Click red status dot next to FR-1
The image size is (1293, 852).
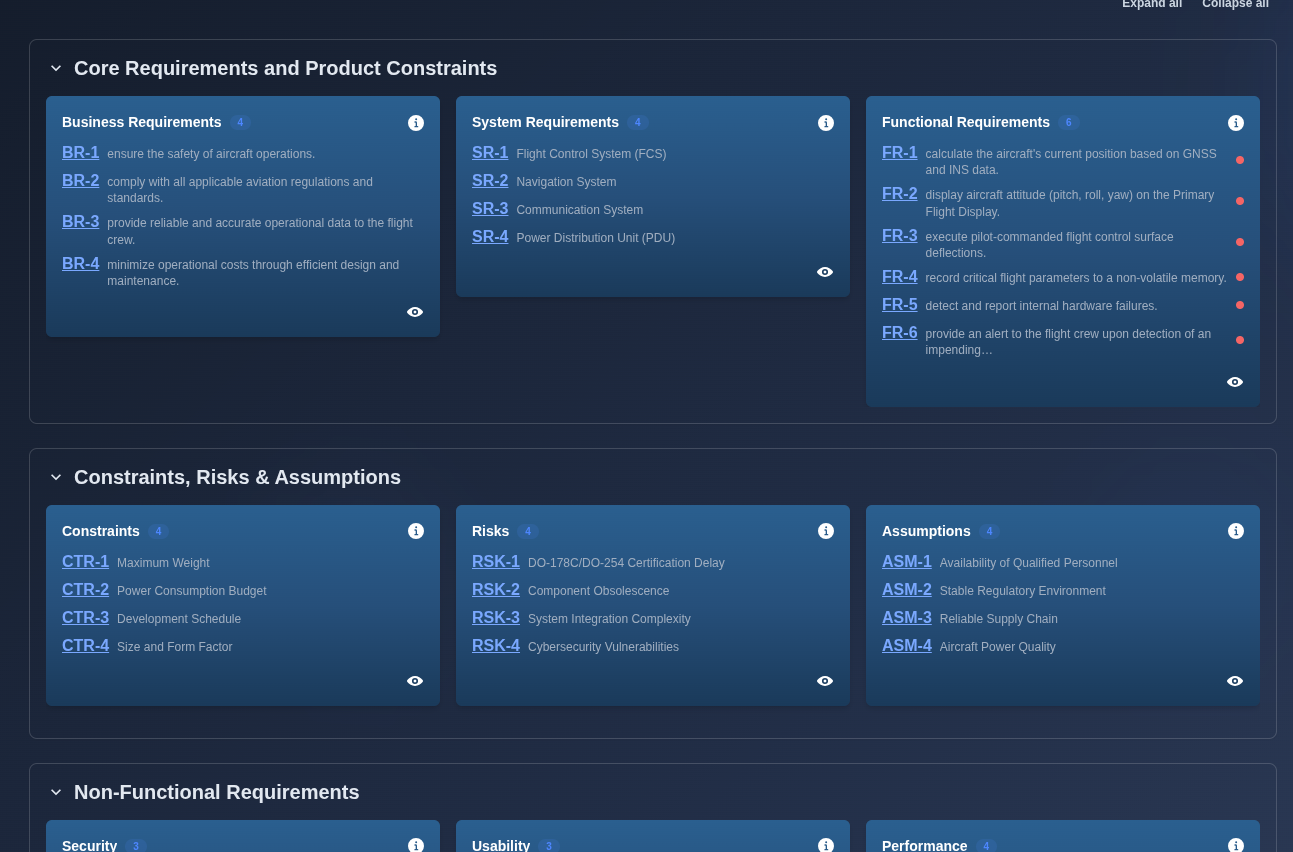1240,160
